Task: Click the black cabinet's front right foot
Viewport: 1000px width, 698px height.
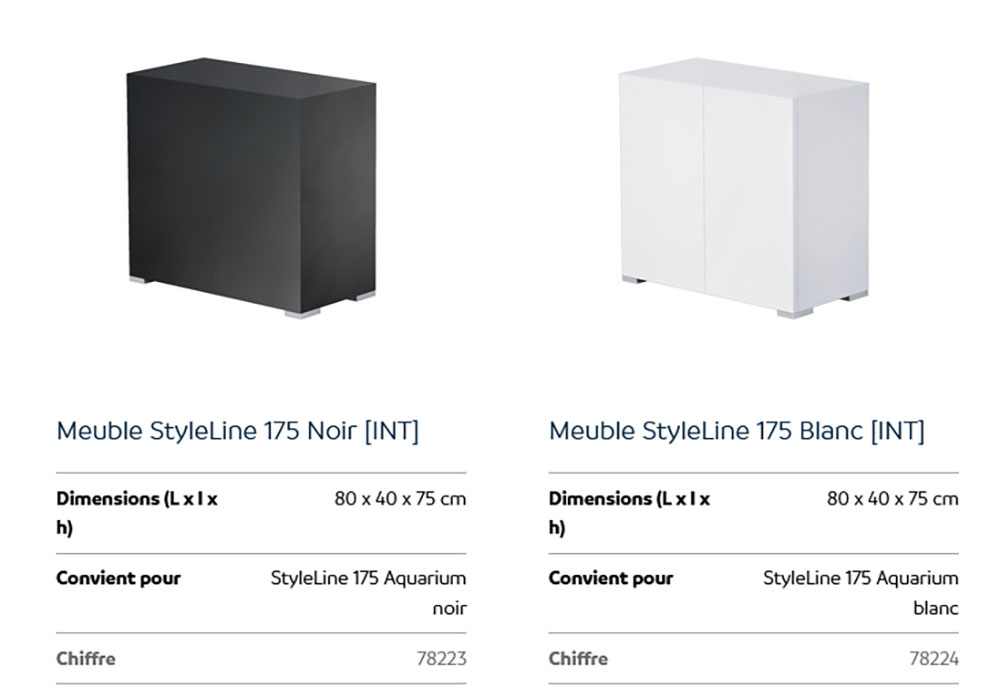Action: click(x=303, y=313)
